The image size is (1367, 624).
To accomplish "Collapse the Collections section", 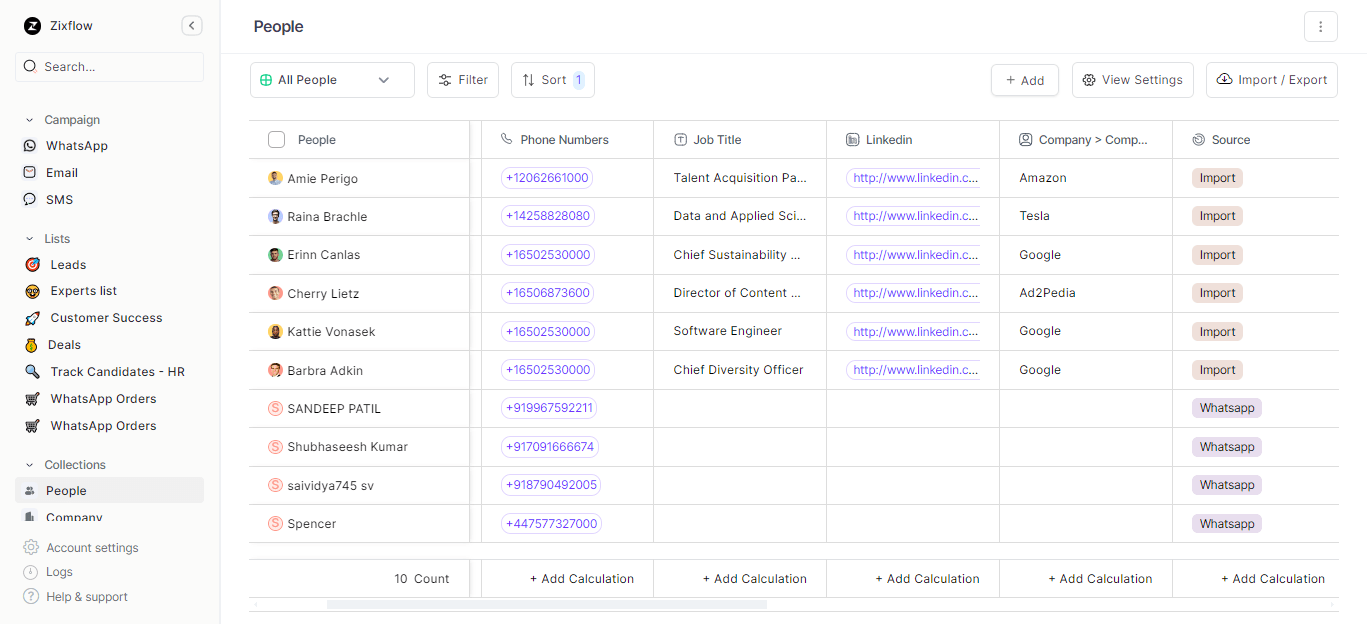I will click(x=30, y=465).
